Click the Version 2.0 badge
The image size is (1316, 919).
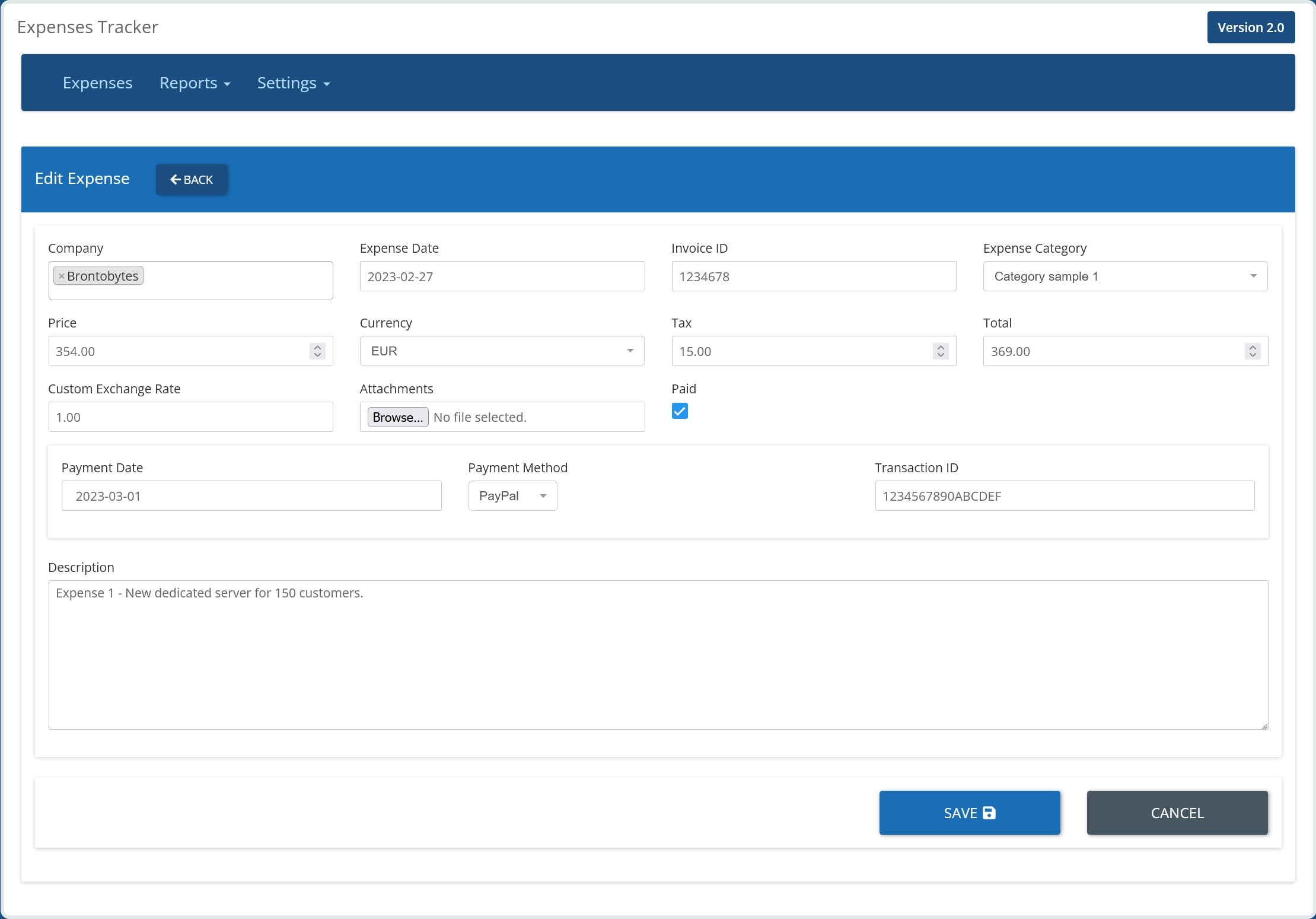1250,27
